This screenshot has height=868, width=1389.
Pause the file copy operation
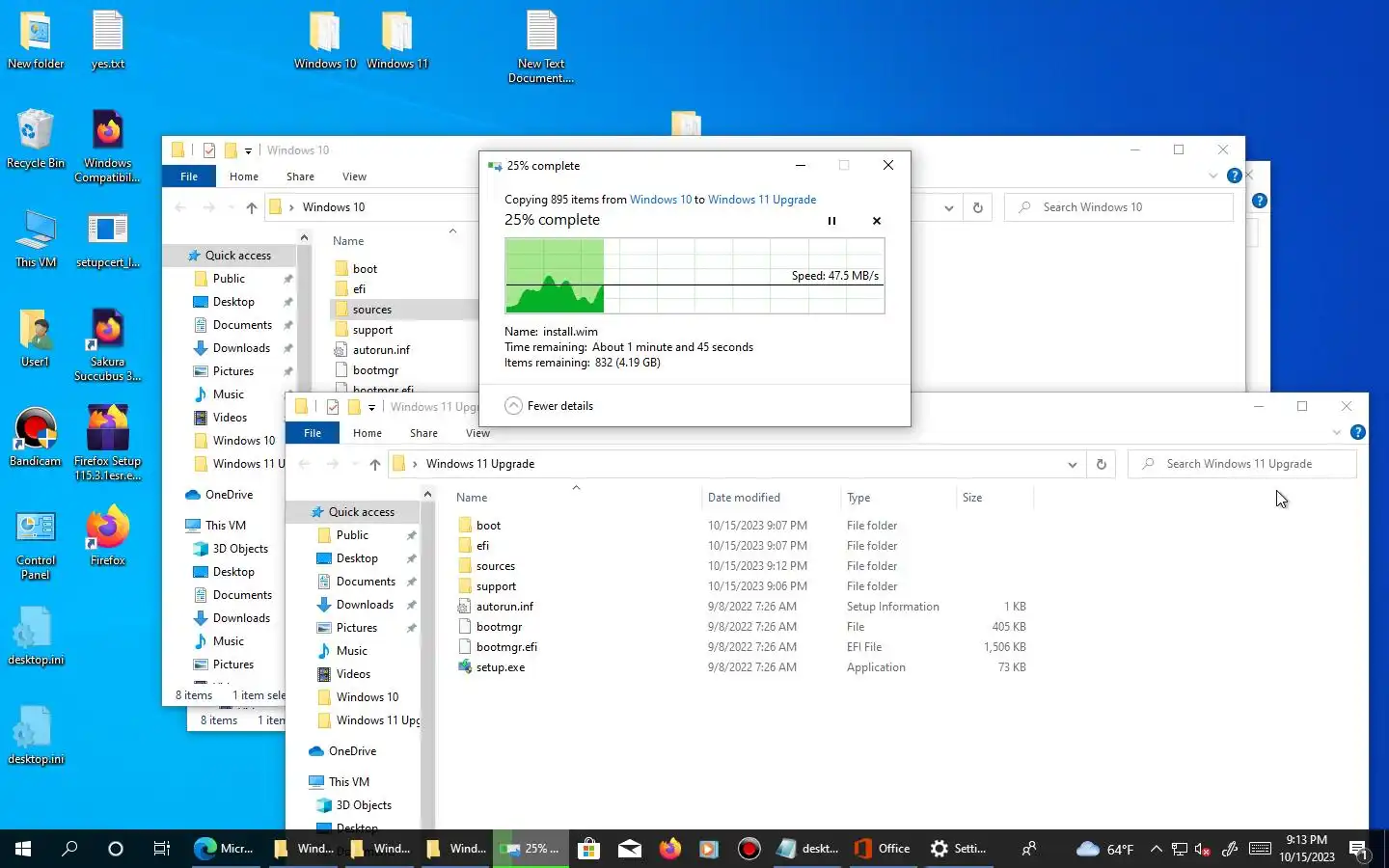(x=831, y=221)
